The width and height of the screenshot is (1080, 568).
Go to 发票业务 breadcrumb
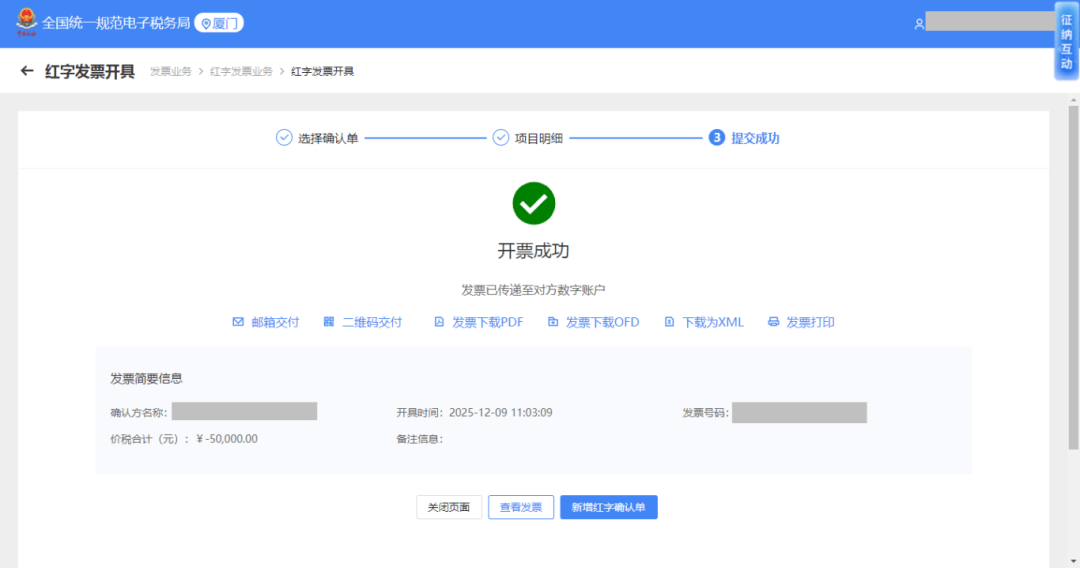point(170,72)
